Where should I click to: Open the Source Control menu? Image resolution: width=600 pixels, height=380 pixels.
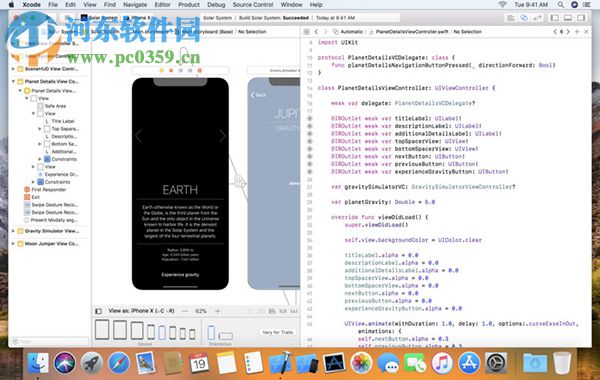pyautogui.click(x=253, y=5)
